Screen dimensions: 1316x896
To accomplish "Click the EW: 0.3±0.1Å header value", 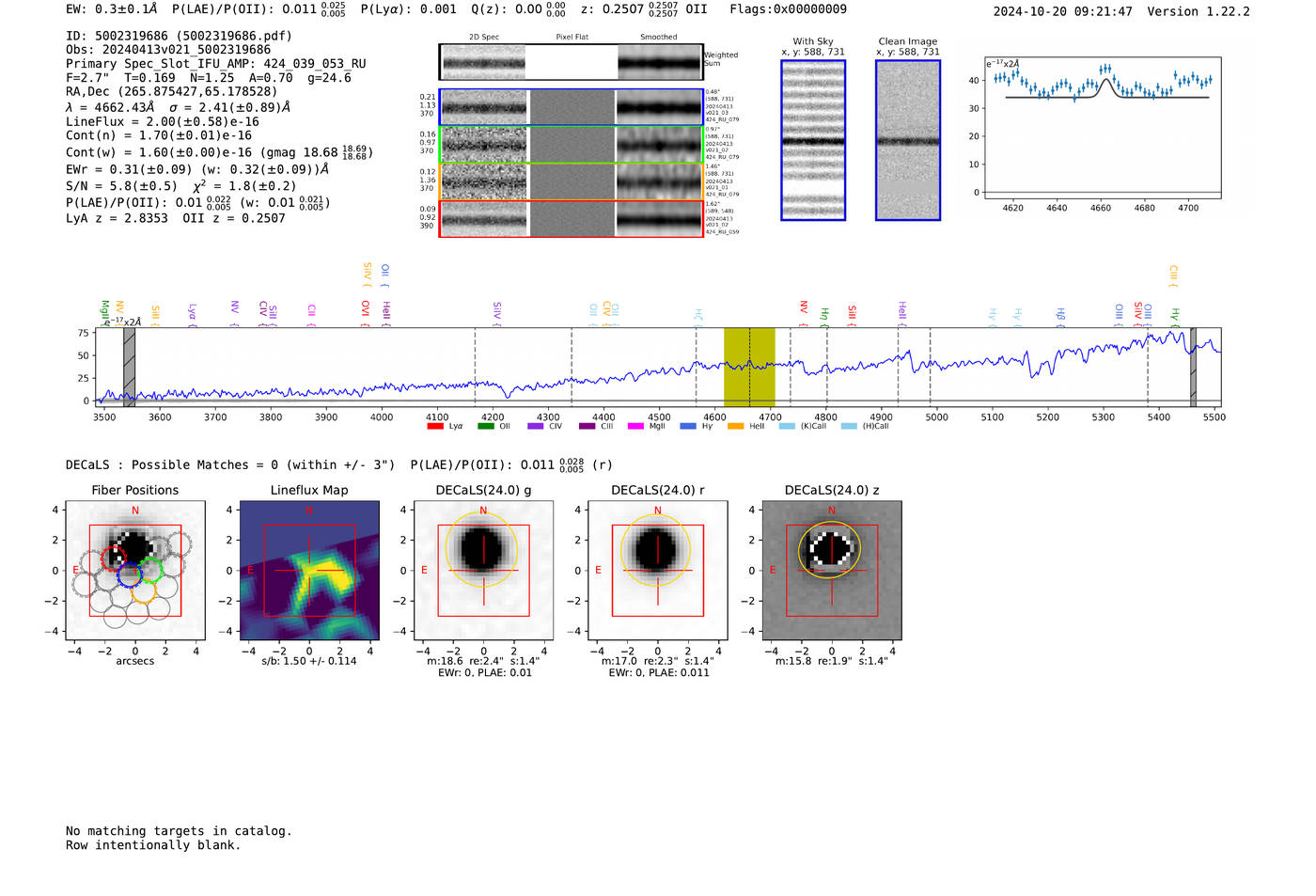I will (112, 9).
